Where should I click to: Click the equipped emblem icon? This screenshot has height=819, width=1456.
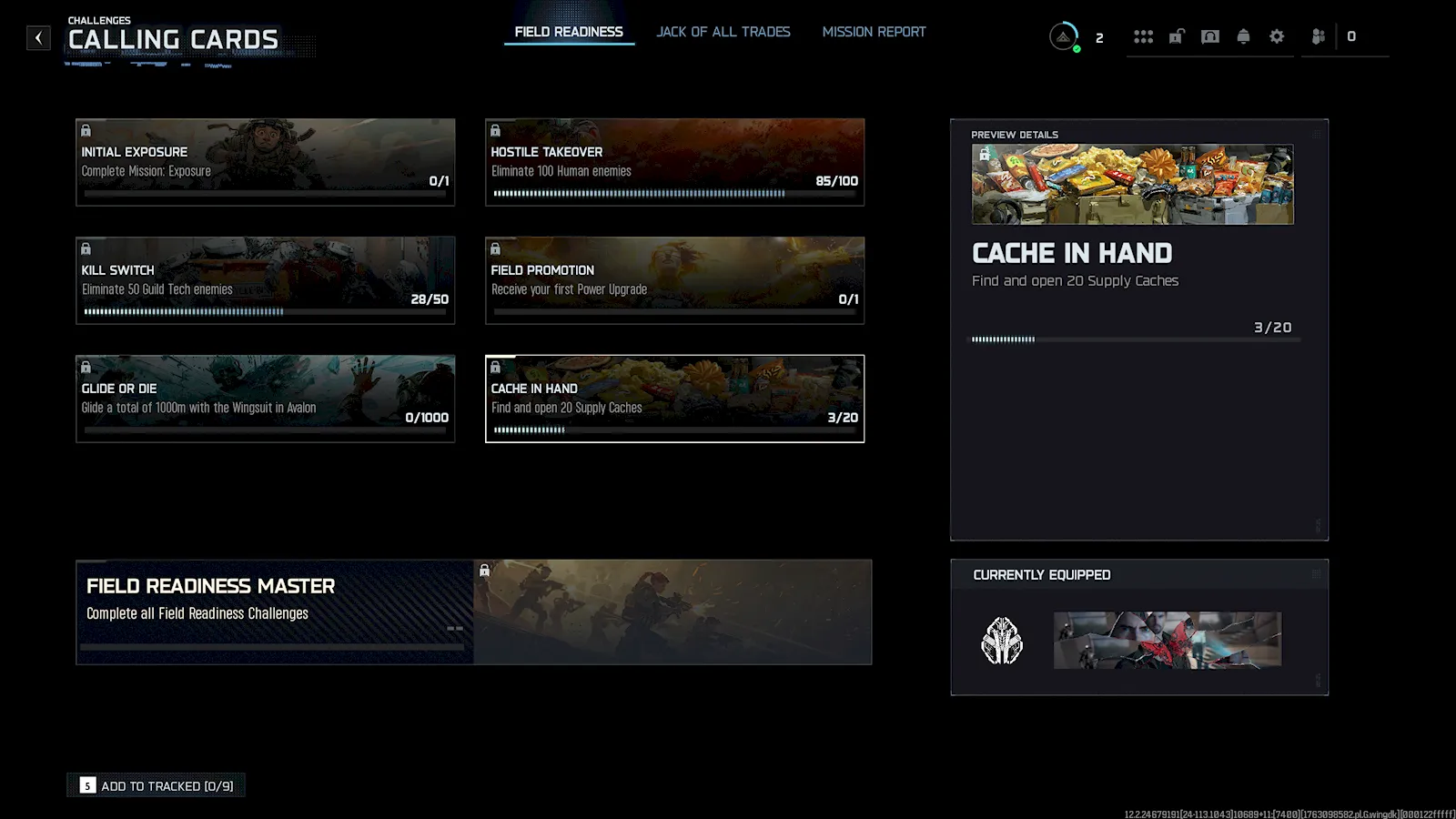[1002, 640]
